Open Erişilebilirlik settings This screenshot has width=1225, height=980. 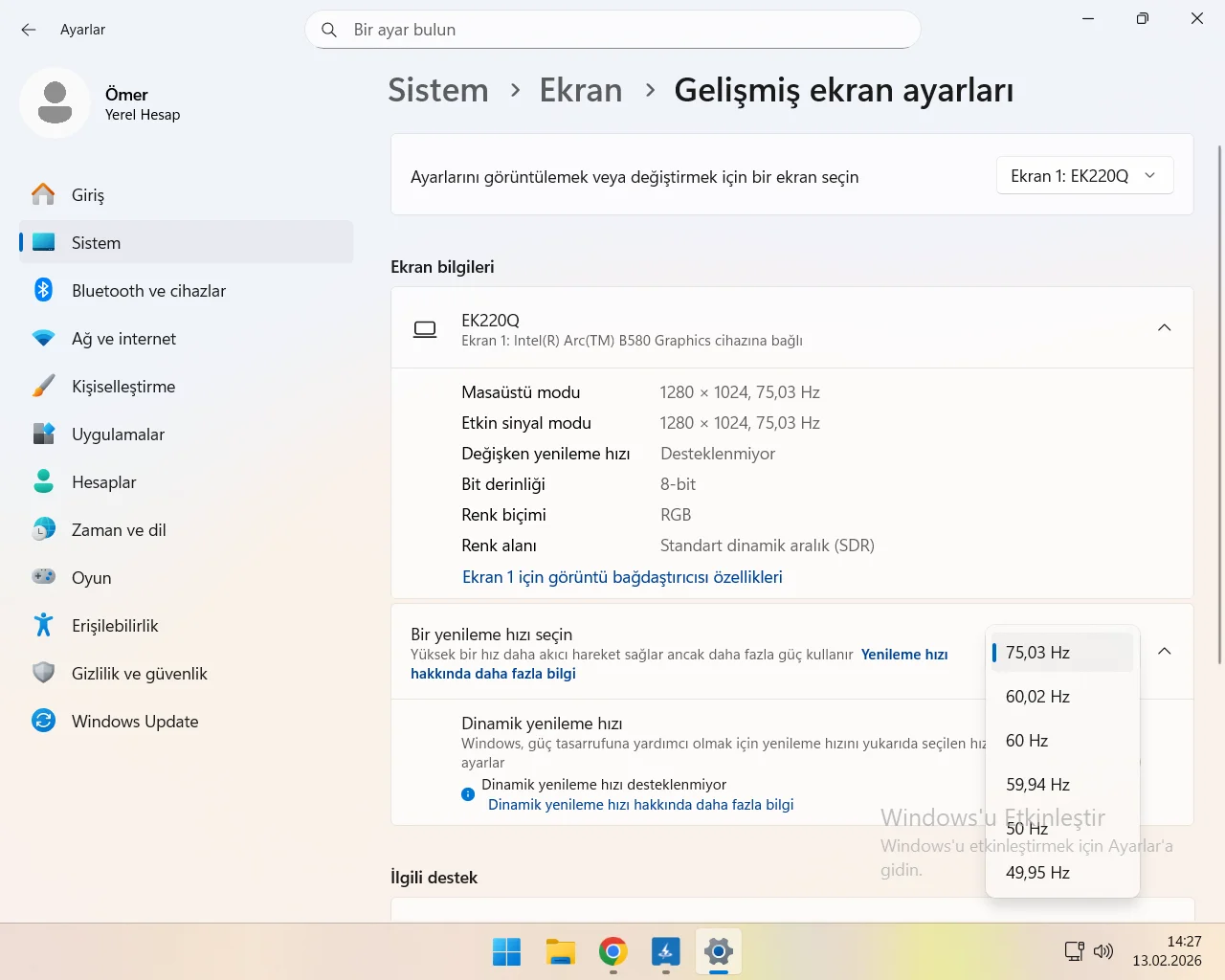tap(187, 625)
